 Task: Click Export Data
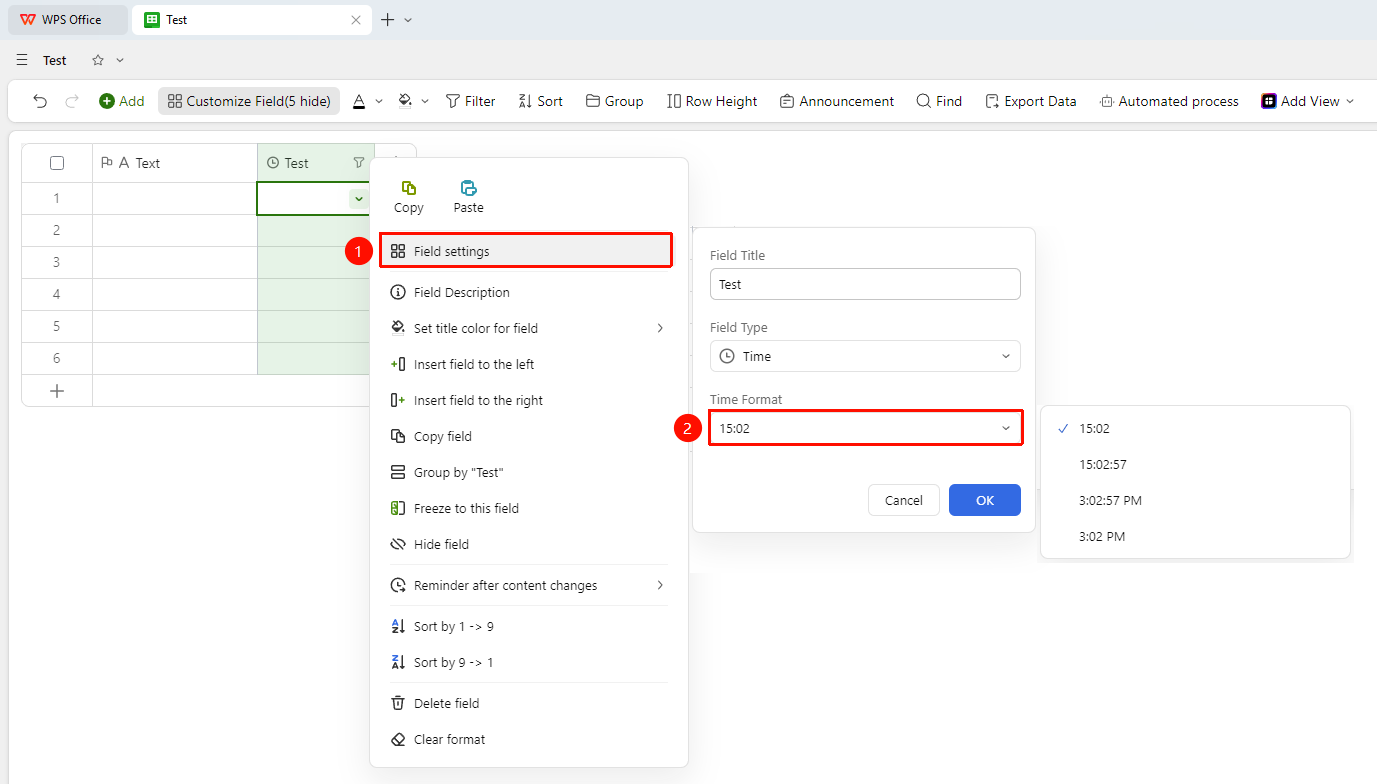pos(1030,101)
